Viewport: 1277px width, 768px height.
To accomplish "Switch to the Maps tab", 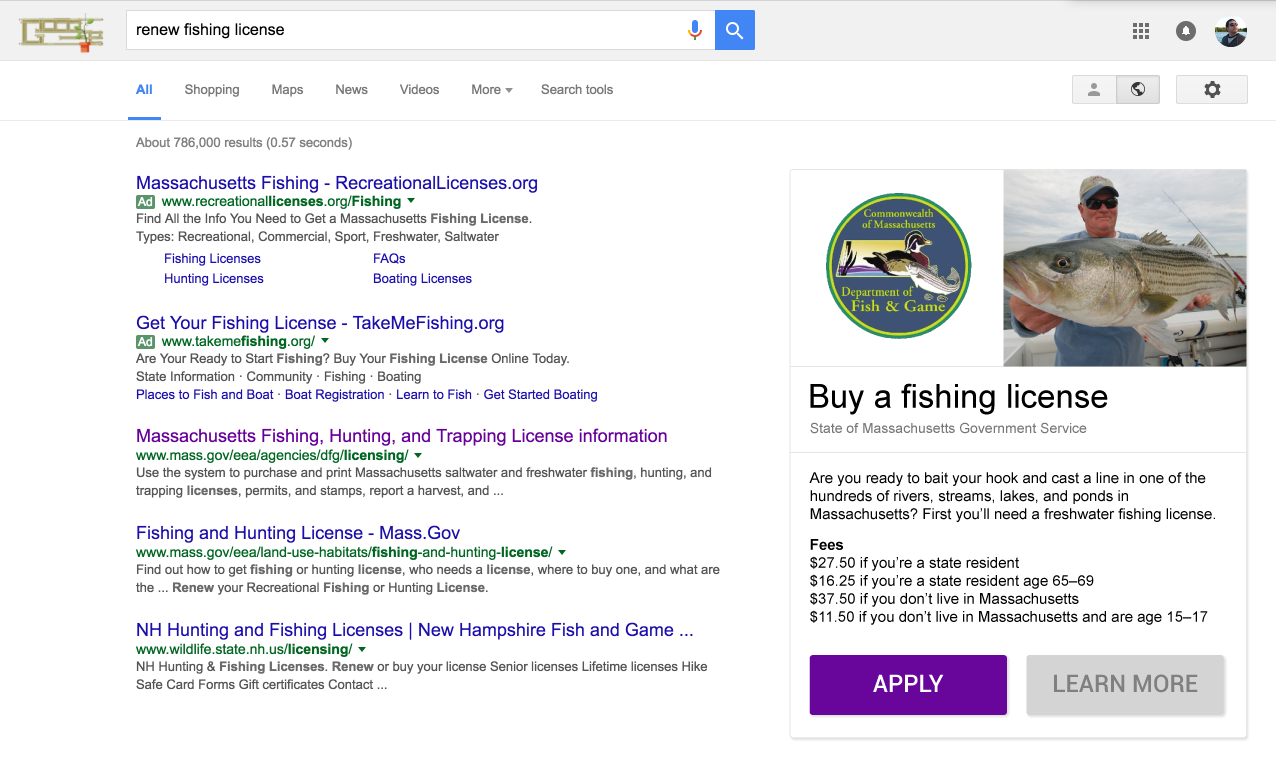I will 287,90.
